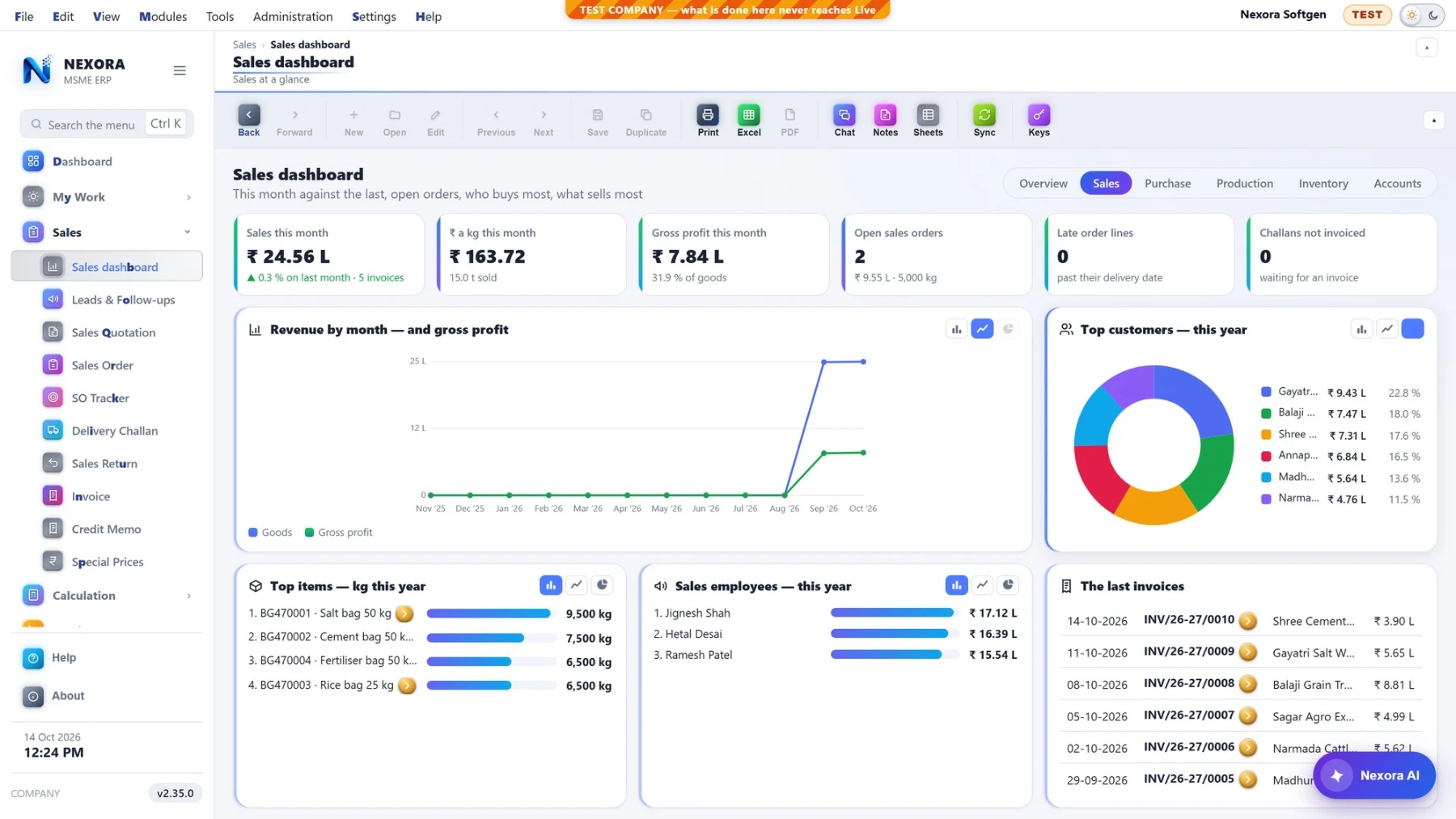Click the TEST environment badge
This screenshot has width=1456, height=819.
[1366, 15]
